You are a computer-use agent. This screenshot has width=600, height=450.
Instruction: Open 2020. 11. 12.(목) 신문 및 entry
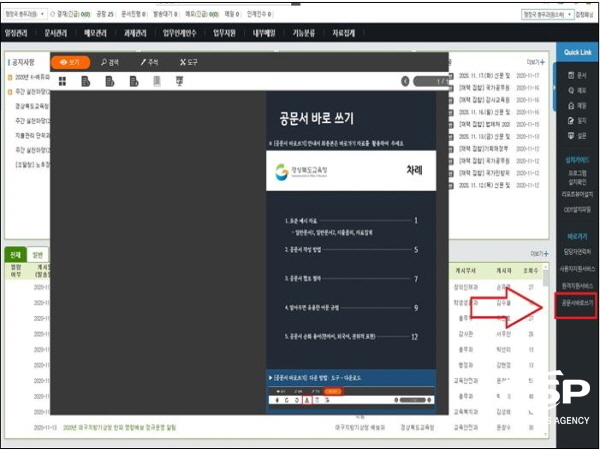484,185
